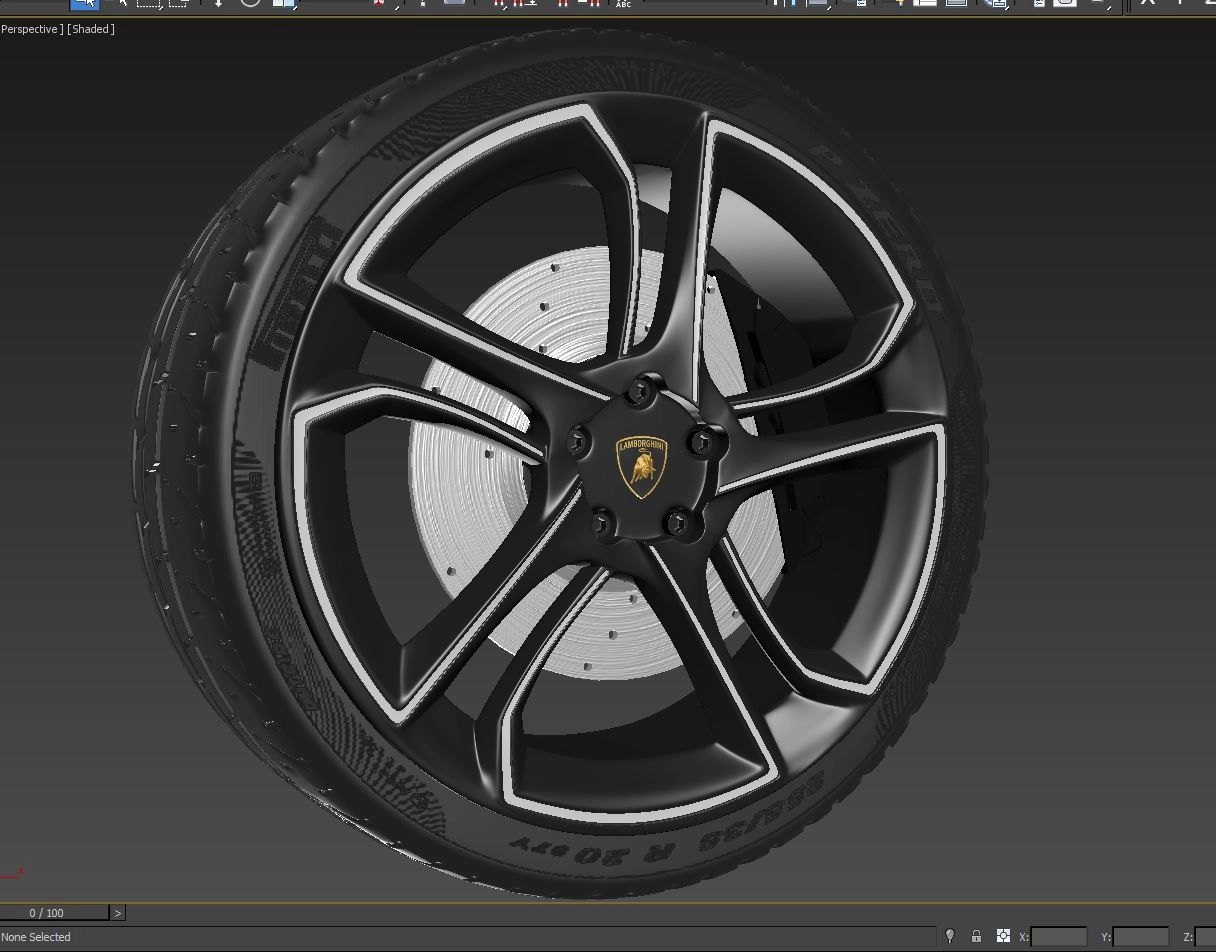Screen dimensions: 1216x952
Task: Open the ABC named selection sets icon
Action: (623, 3)
